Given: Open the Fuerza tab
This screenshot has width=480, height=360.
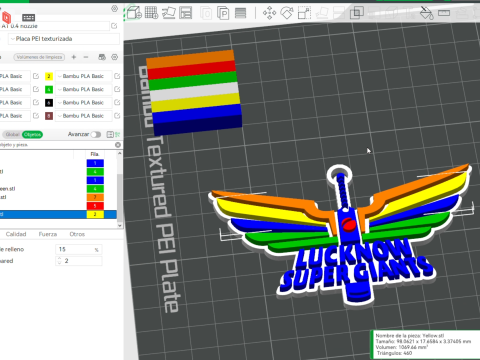Looking at the screenshot, I should coord(48,234).
